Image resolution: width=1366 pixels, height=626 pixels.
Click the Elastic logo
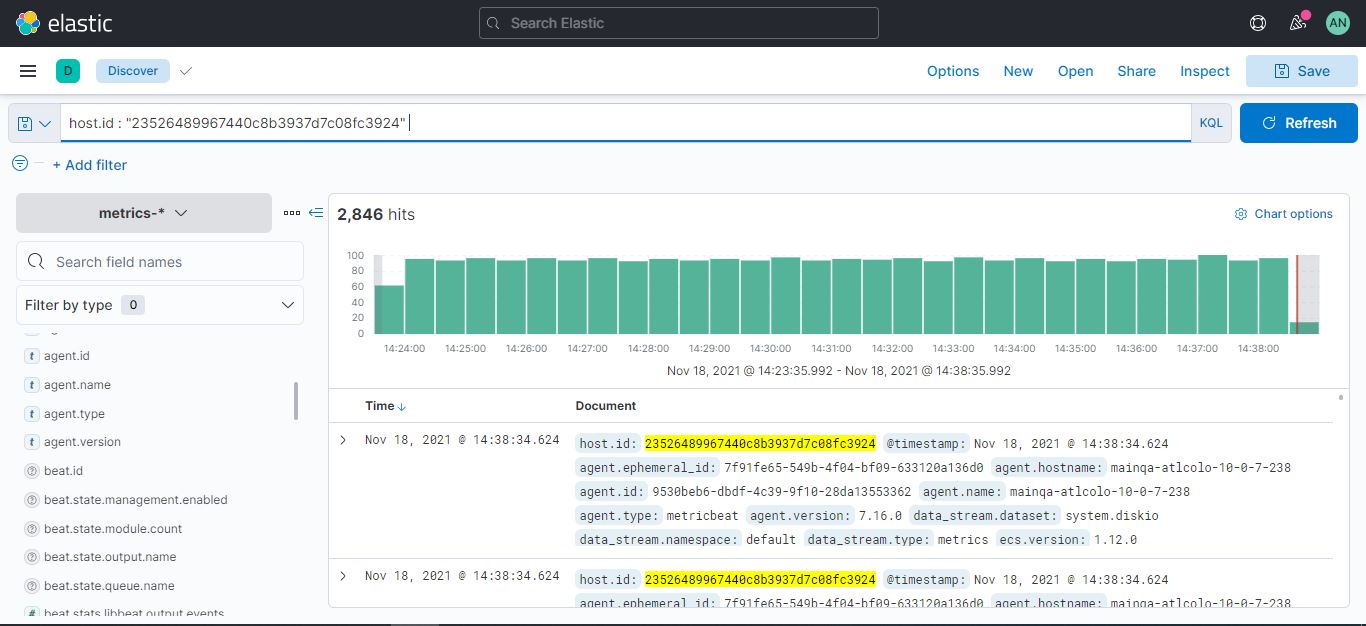point(65,23)
